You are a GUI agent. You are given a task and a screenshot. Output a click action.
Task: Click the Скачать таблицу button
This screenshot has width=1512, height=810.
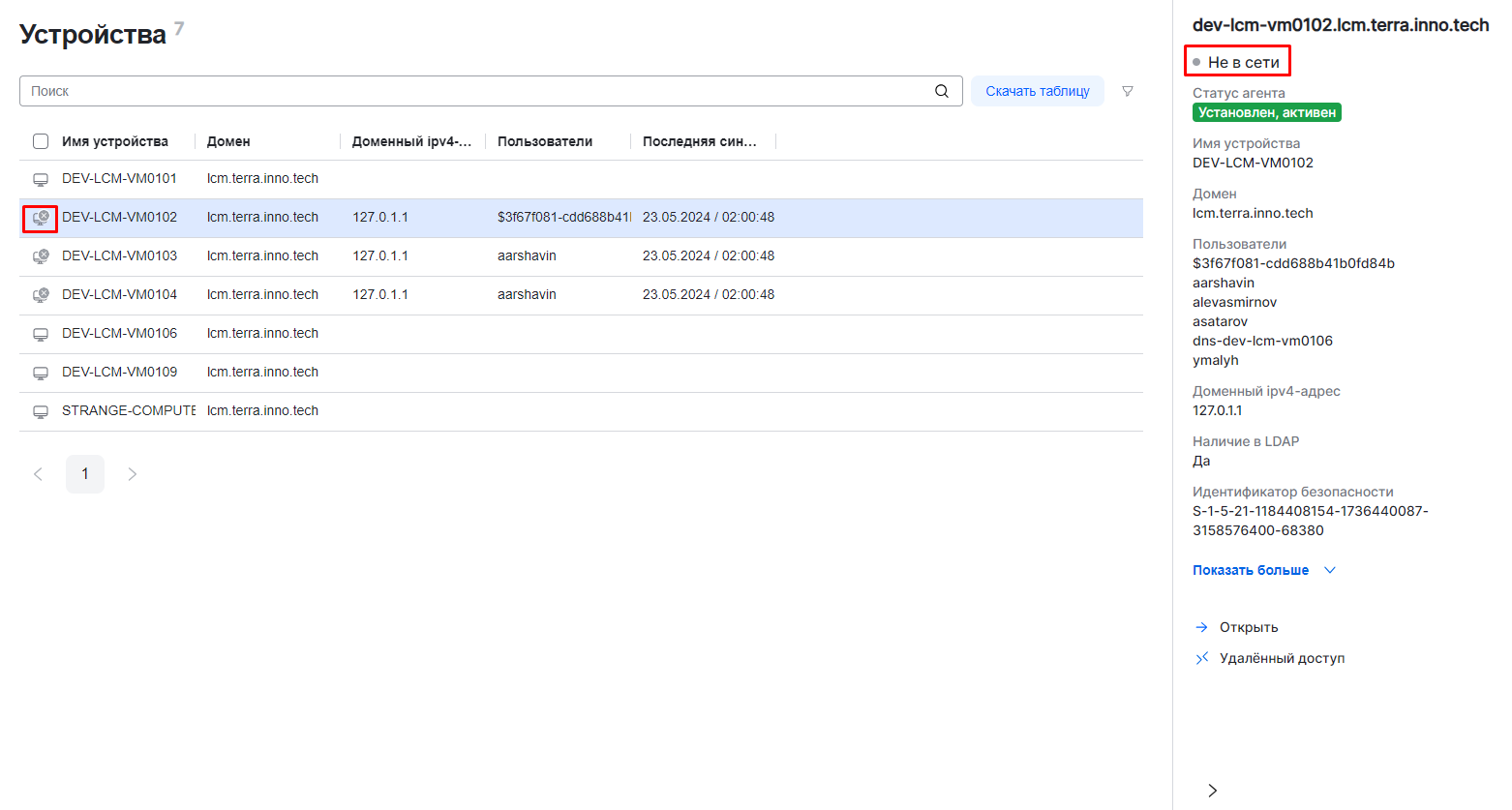click(x=1037, y=91)
